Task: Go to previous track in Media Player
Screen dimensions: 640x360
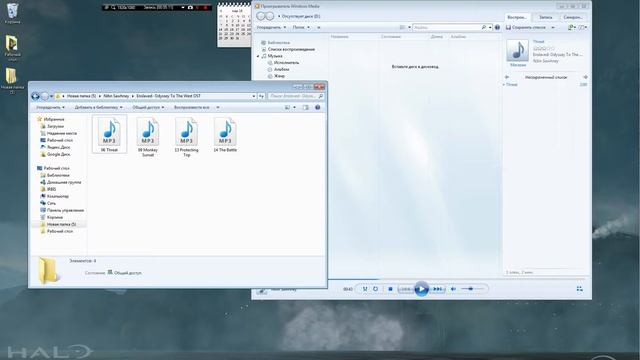Action: point(405,289)
